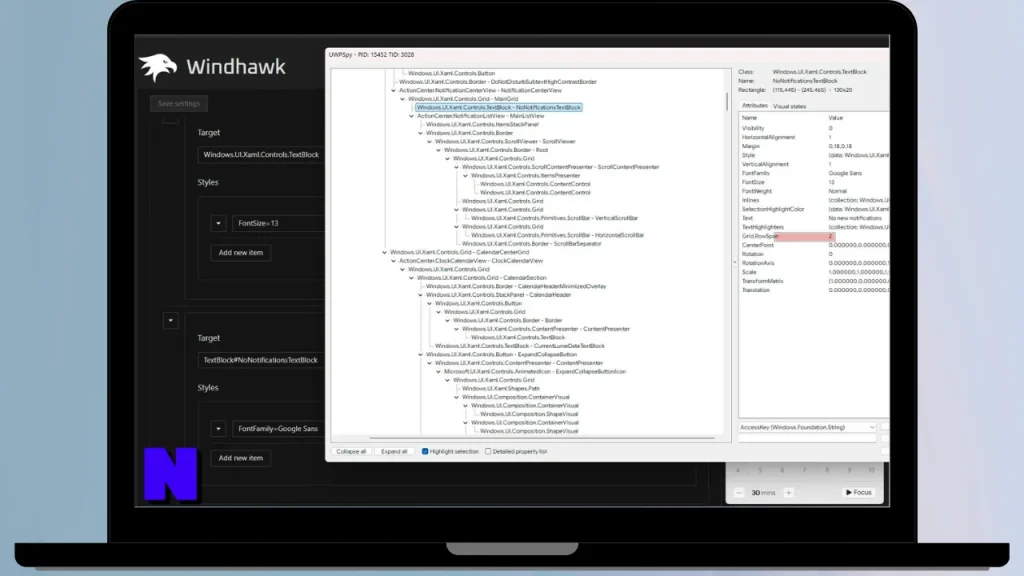
Task: Collapse the AnimatedIcon - ExpandCollapseButtonIcon node arrow
Action: click(x=439, y=372)
